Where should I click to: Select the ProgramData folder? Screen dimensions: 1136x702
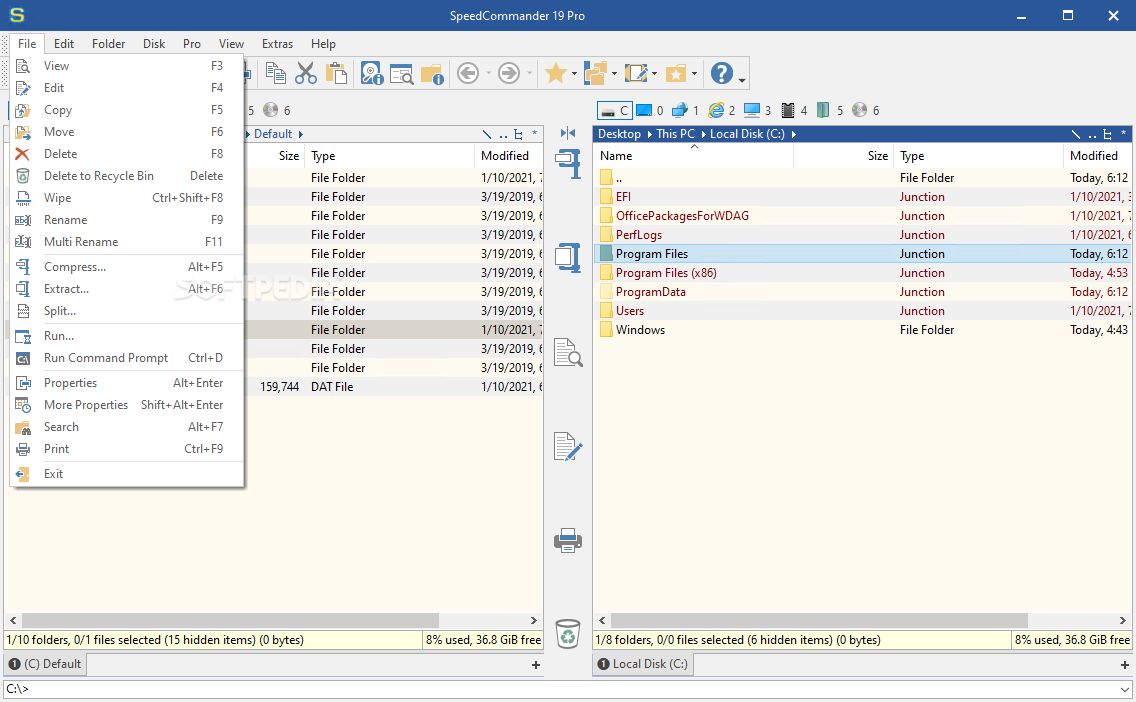[864, 292]
